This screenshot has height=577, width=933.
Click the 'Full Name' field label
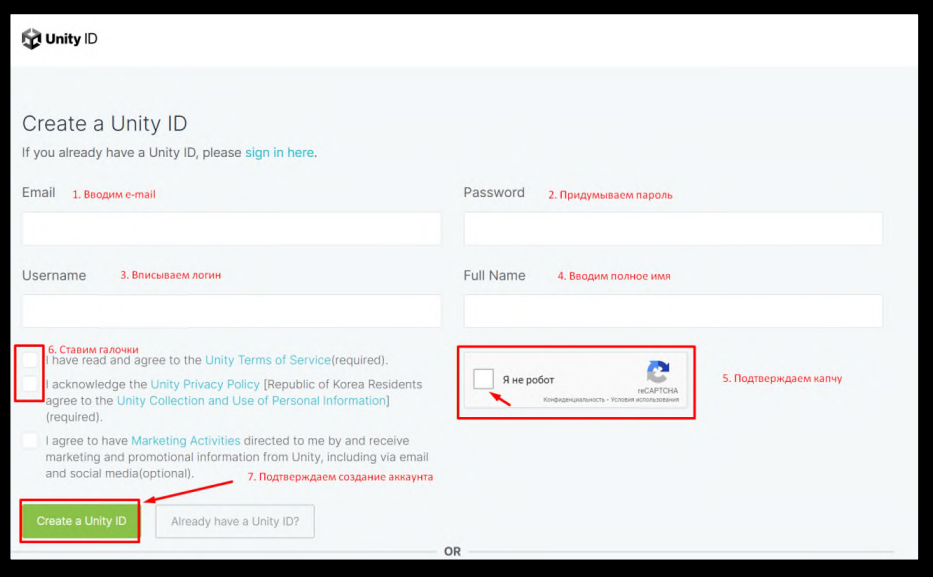494,275
